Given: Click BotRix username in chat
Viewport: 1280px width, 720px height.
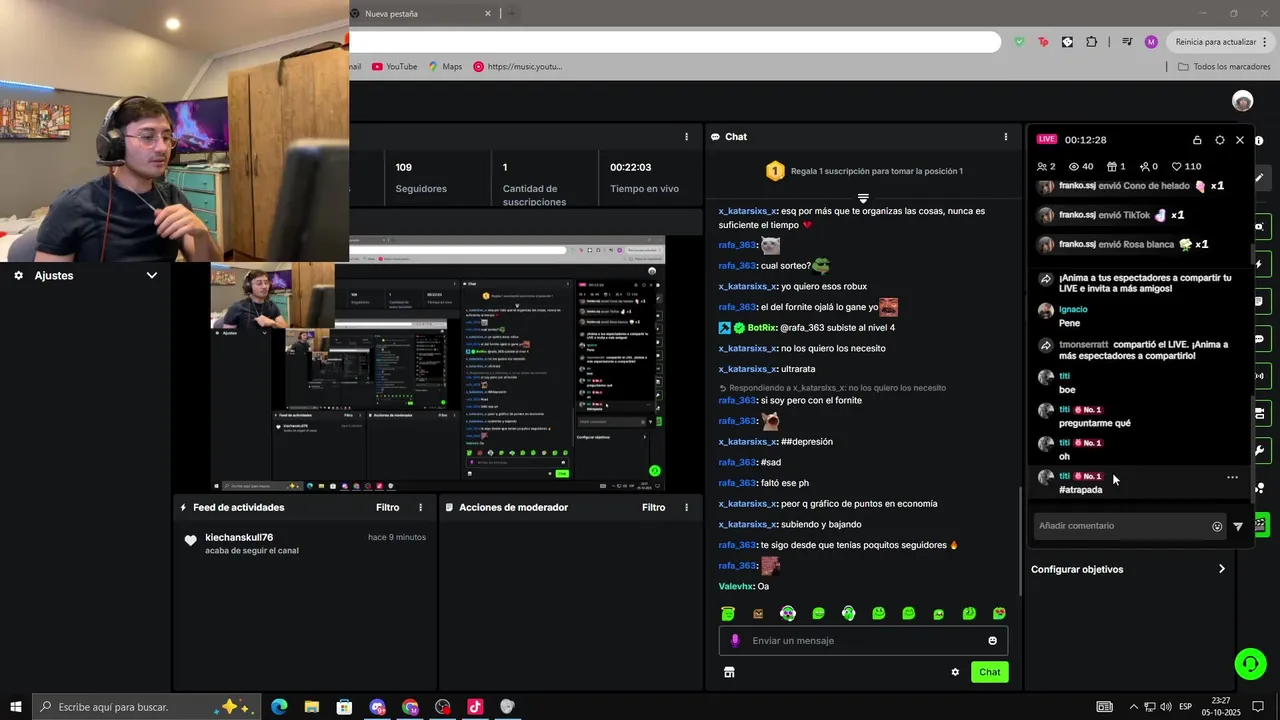Looking at the screenshot, I should 762,328.
